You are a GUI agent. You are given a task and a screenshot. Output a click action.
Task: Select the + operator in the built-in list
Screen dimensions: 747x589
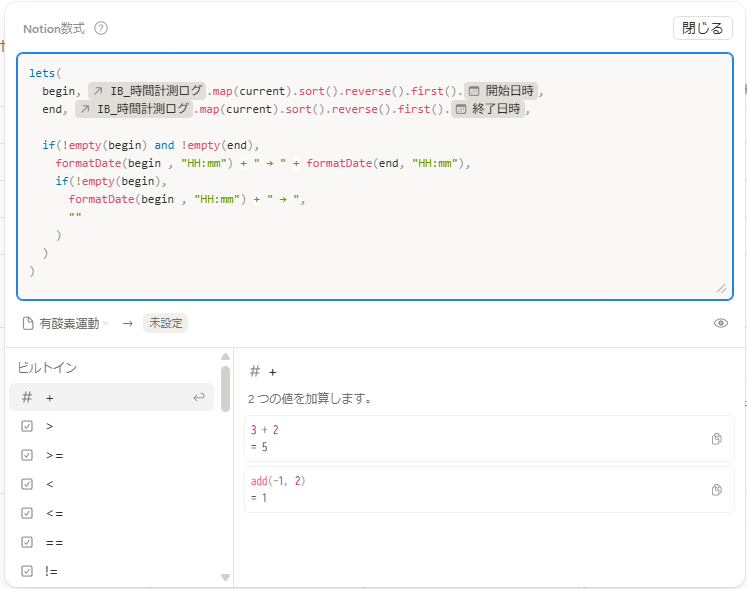pyautogui.click(x=111, y=397)
